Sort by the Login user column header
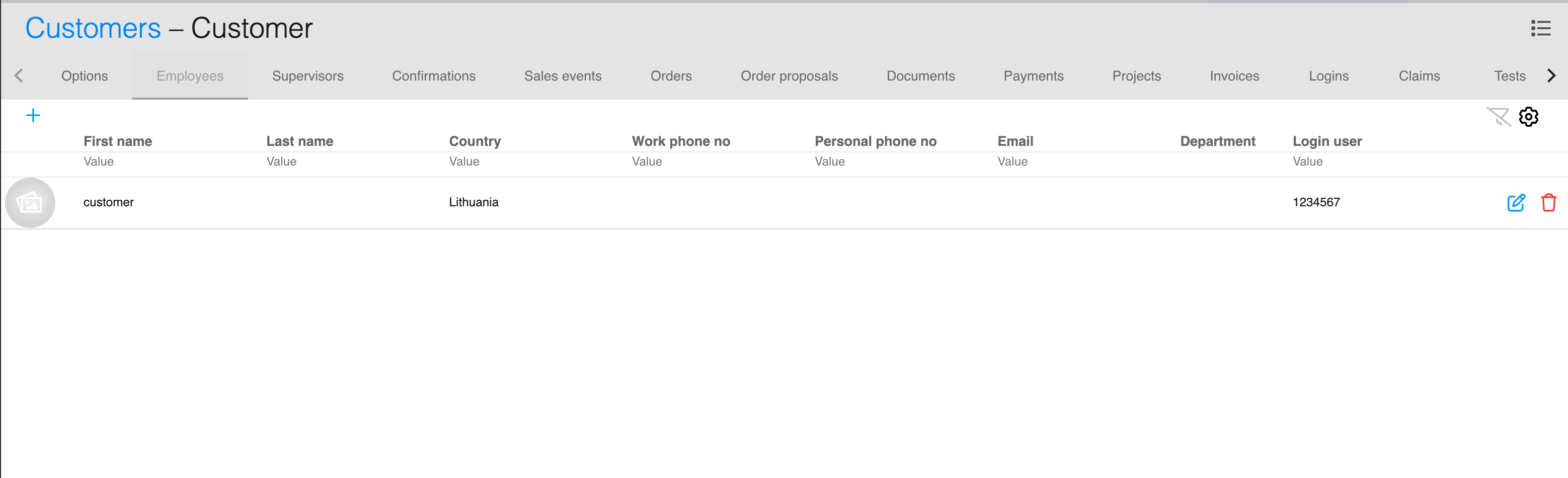Screen dimensions: 1568x478 pos(1327,141)
